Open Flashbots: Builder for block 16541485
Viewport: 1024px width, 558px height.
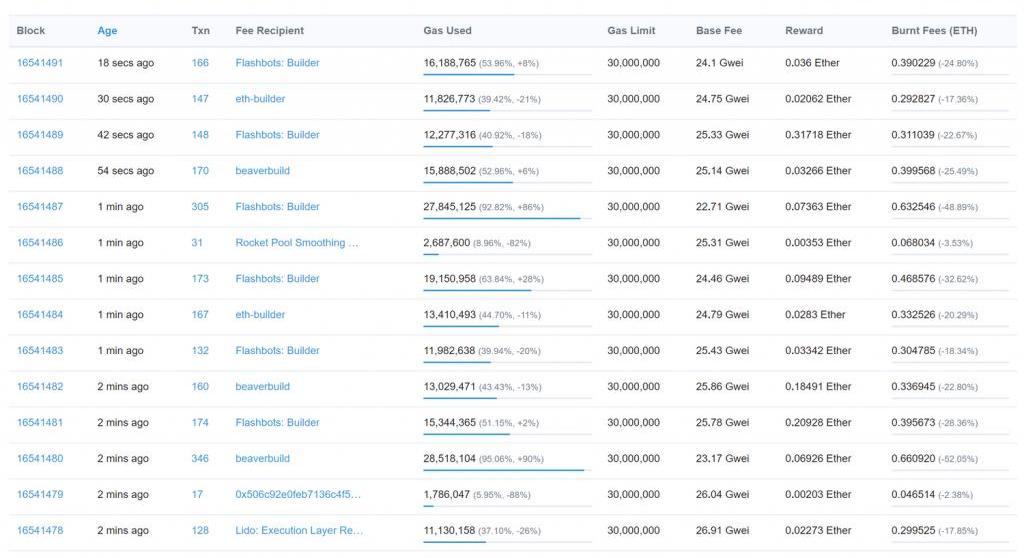point(277,279)
